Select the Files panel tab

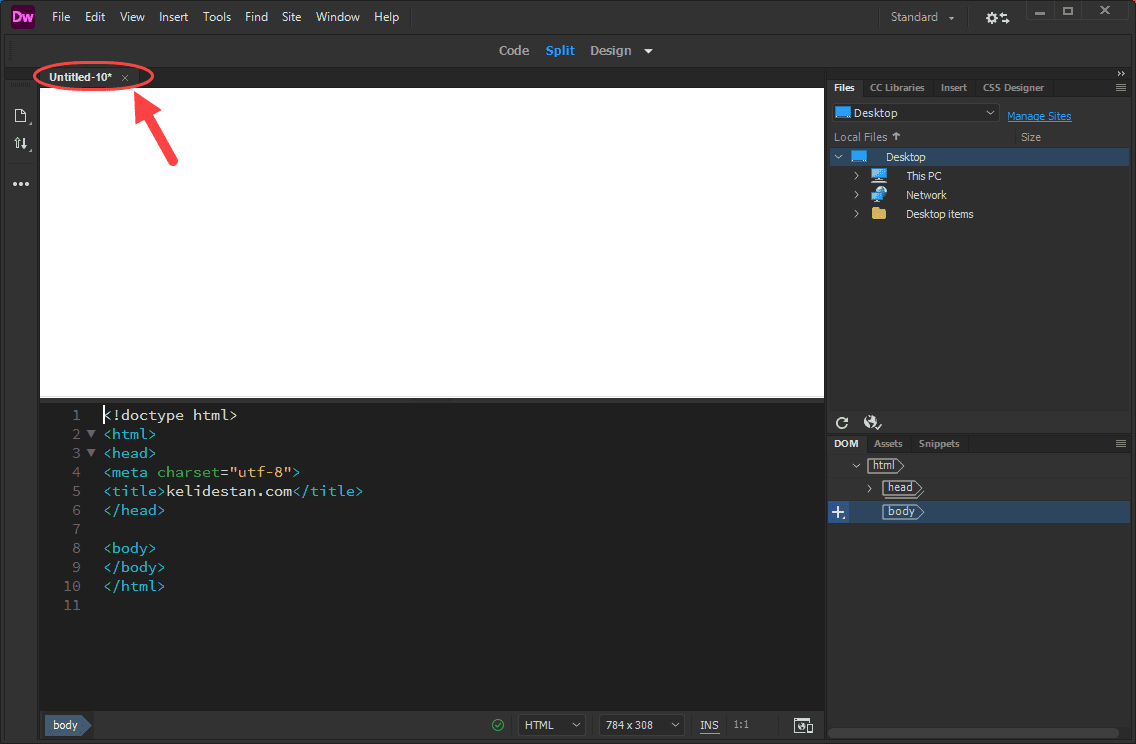tap(844, 88)
